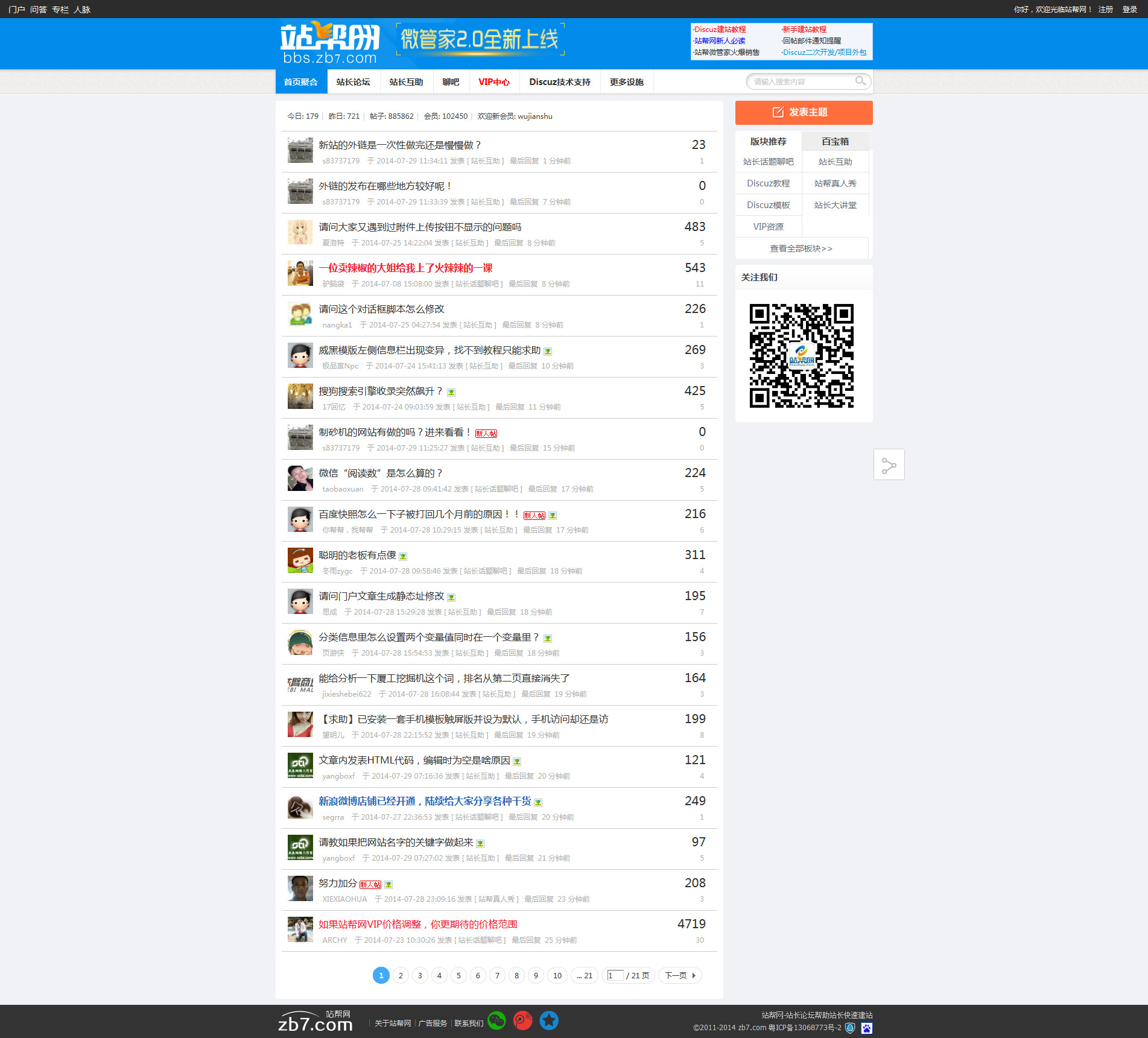
Task: Click the 注册 register link
Action: 1105,9
